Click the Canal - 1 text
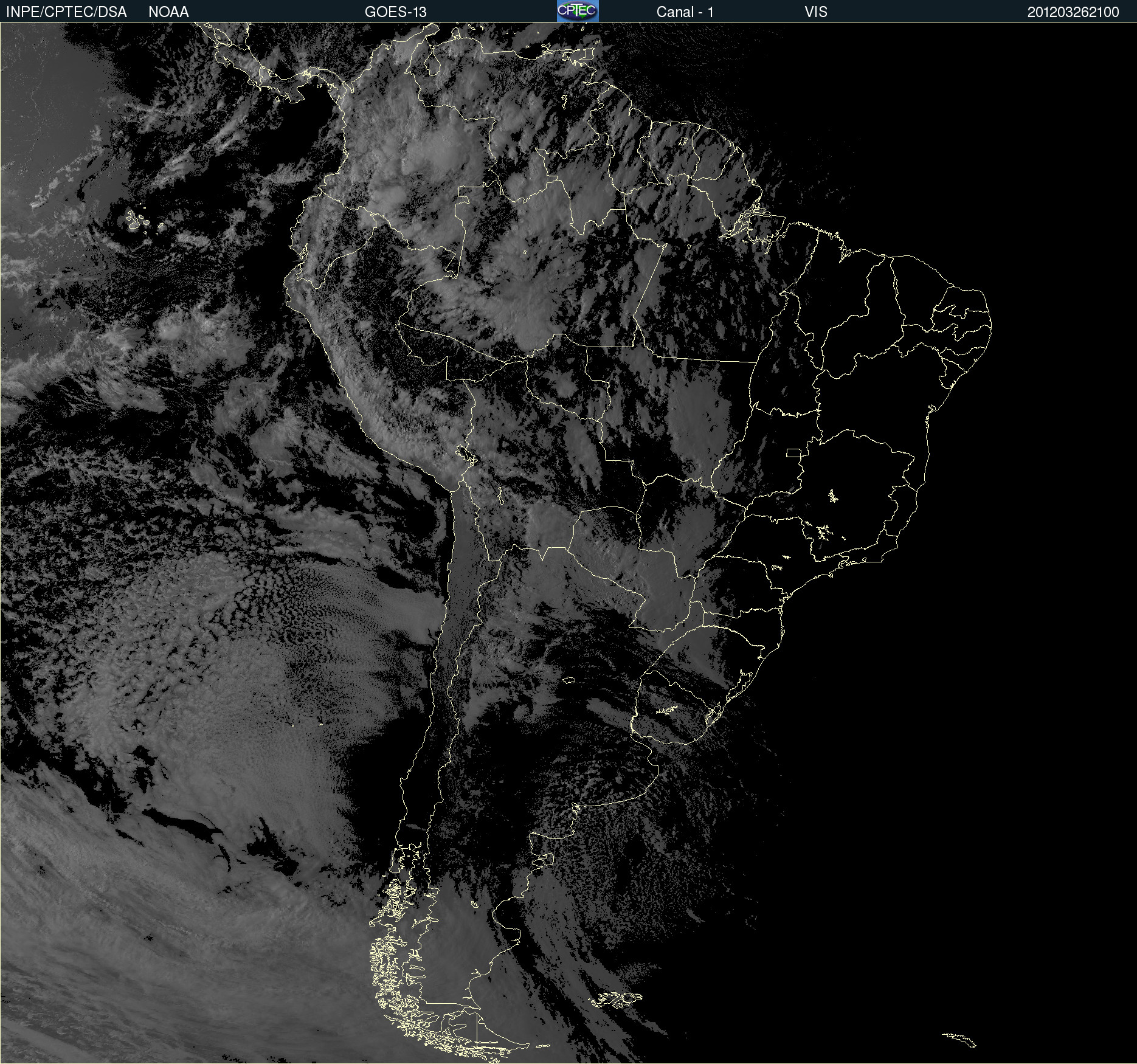 point(685,12)
